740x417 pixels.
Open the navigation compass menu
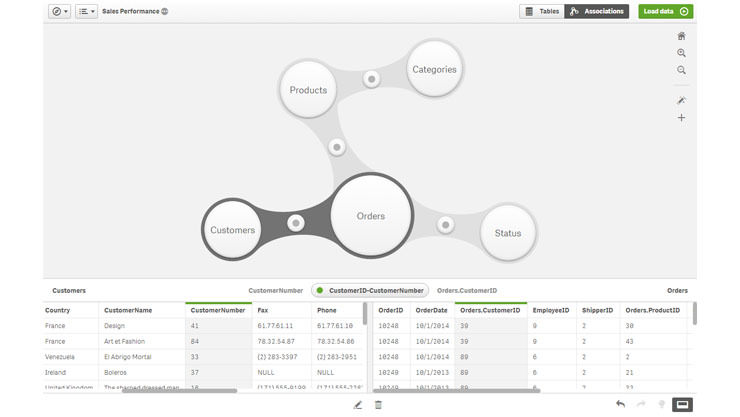59,11
